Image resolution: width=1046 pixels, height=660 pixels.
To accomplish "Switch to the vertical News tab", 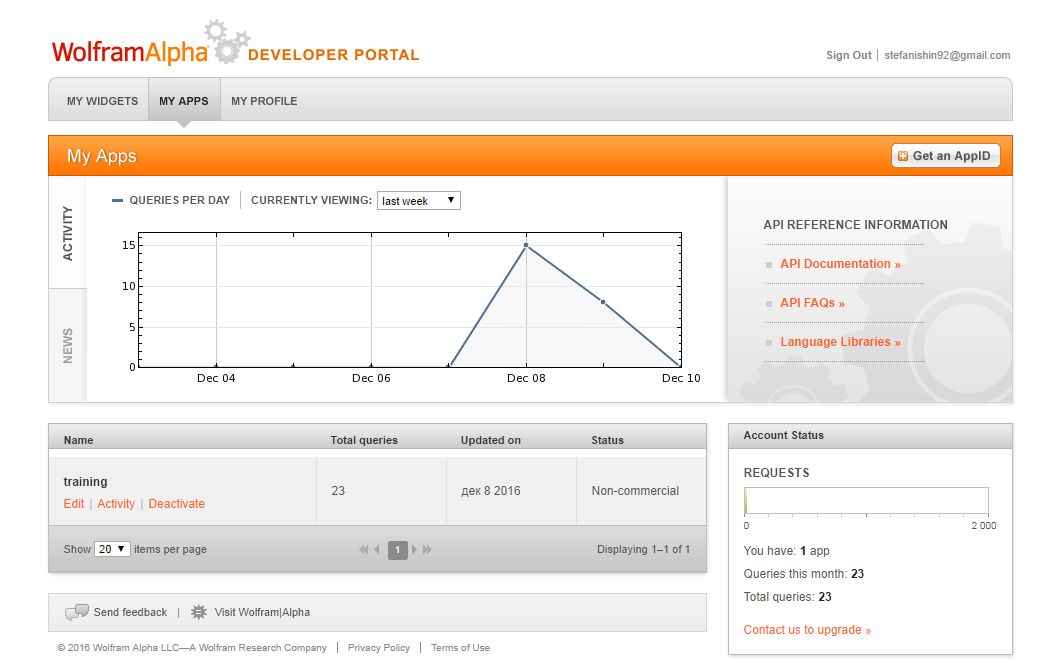I will (x=67, y=346).
